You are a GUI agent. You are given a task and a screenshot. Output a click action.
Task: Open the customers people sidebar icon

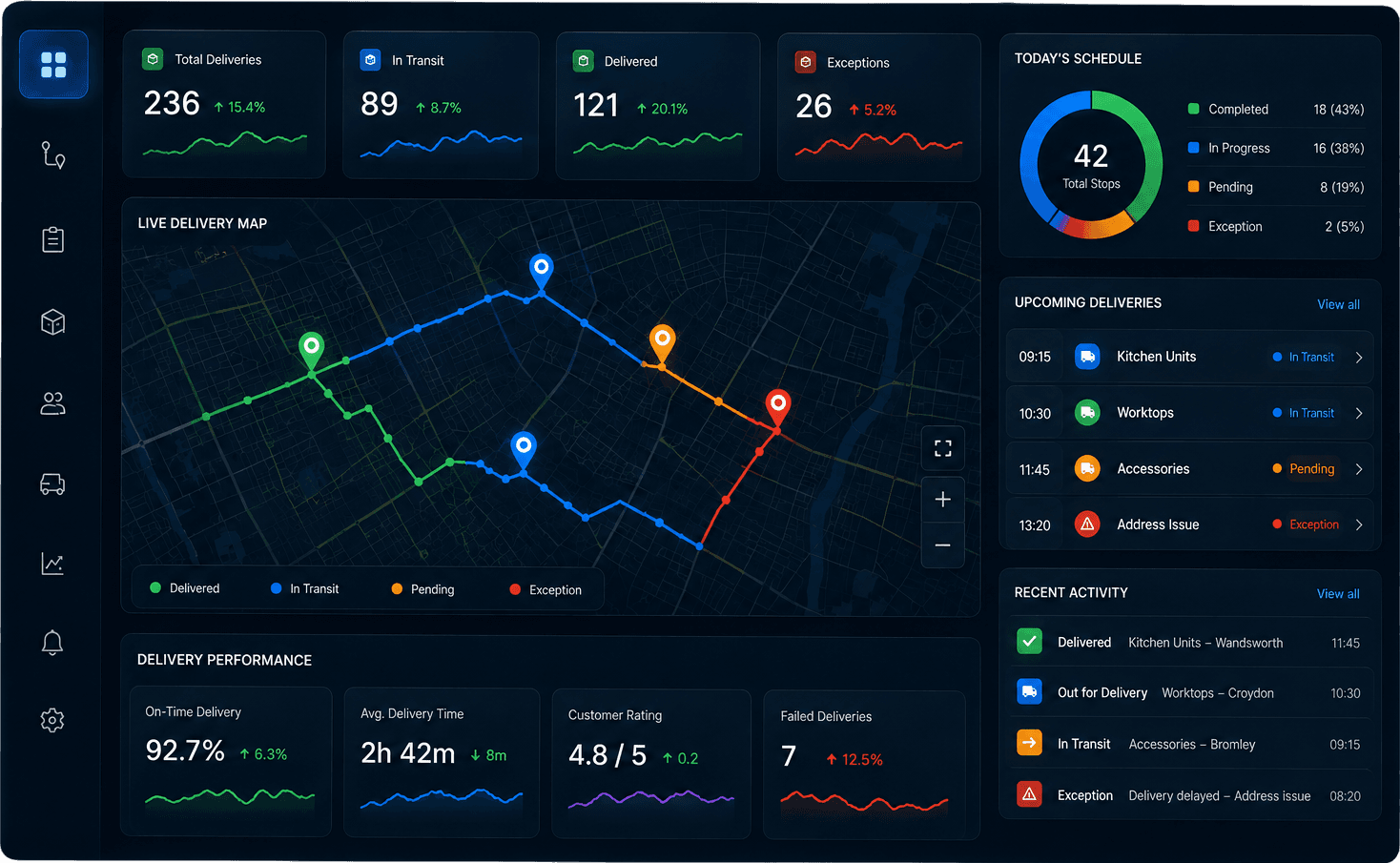click(53, 403)
